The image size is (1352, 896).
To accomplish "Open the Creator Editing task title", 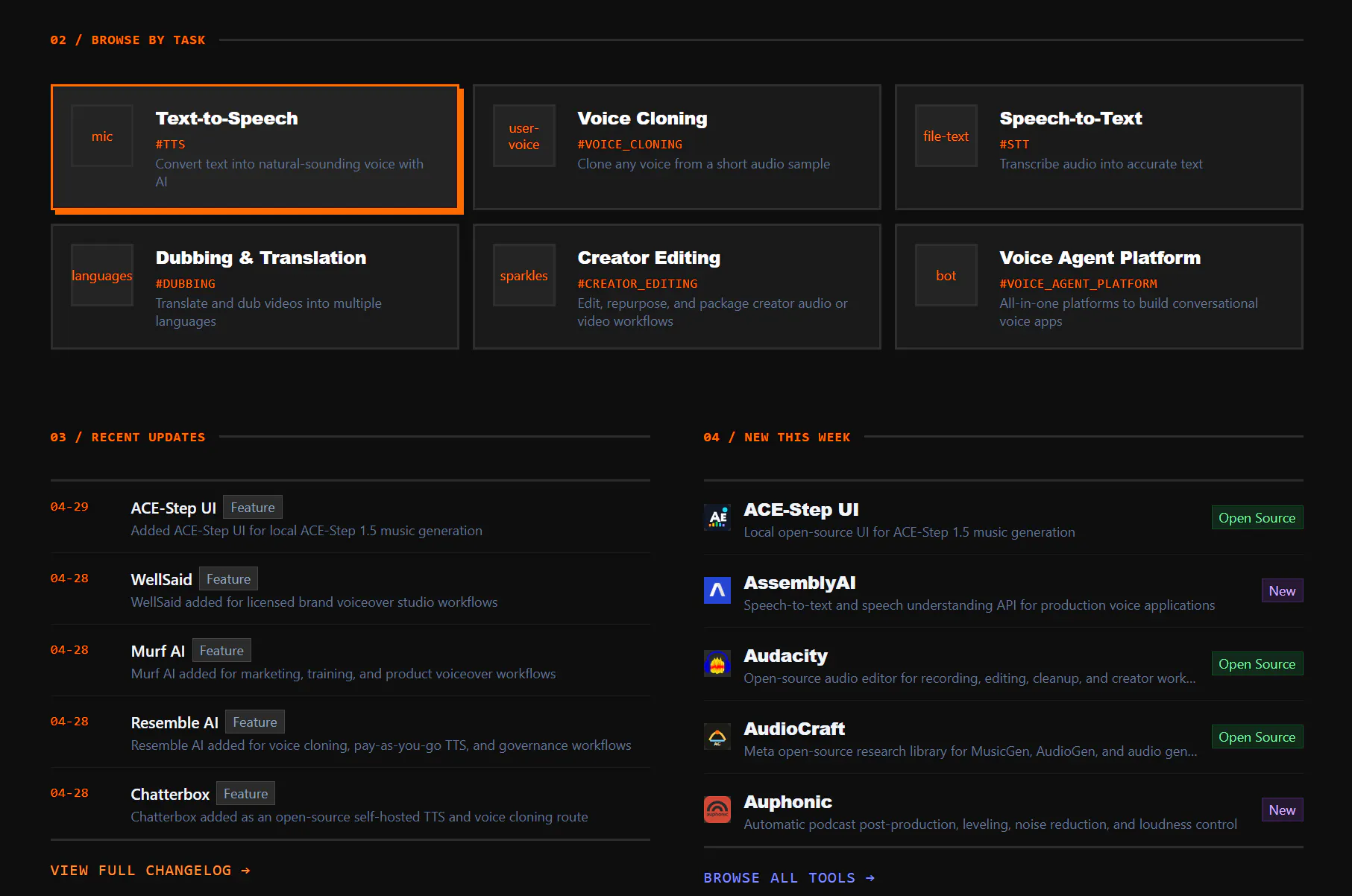I will 649,258.
